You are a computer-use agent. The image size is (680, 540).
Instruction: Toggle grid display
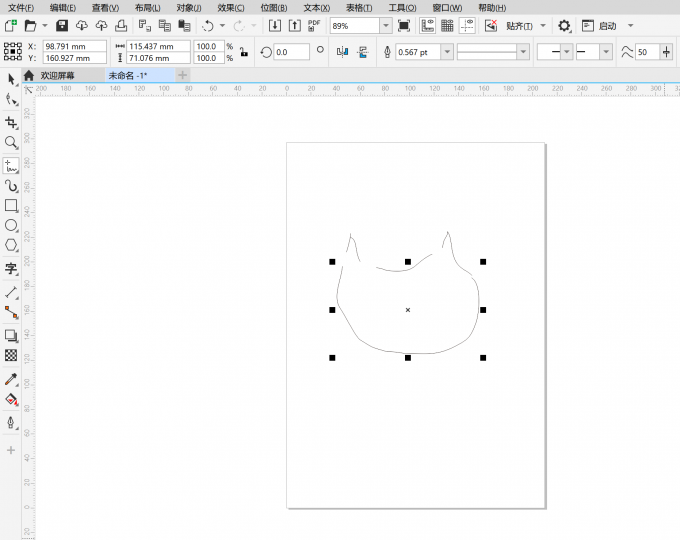(x=447, y=26)
